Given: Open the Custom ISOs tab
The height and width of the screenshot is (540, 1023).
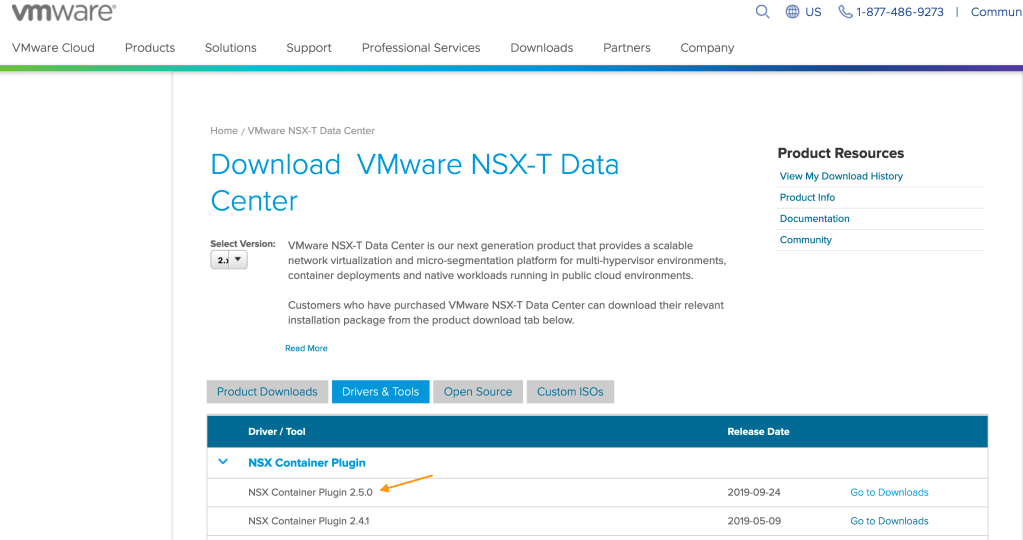Looking at the screenshot, I should tap(570, 392).
